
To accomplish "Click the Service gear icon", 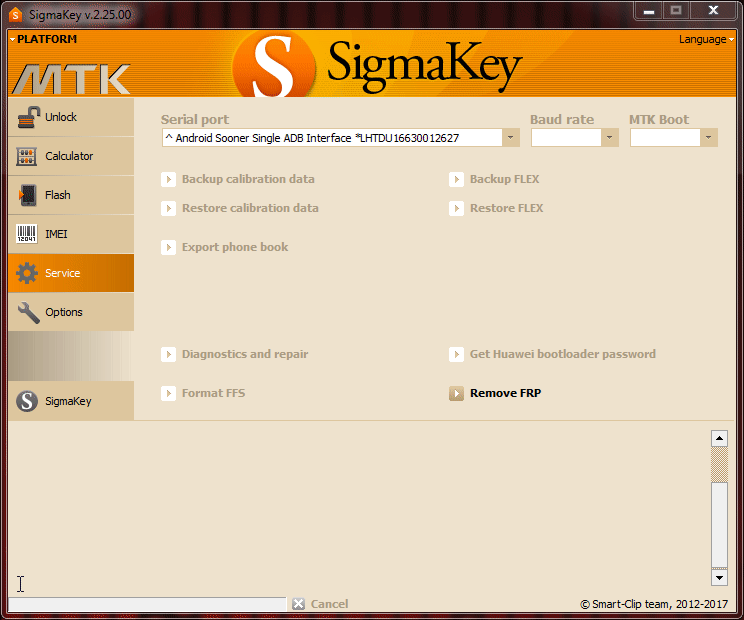I will point(28,273).
